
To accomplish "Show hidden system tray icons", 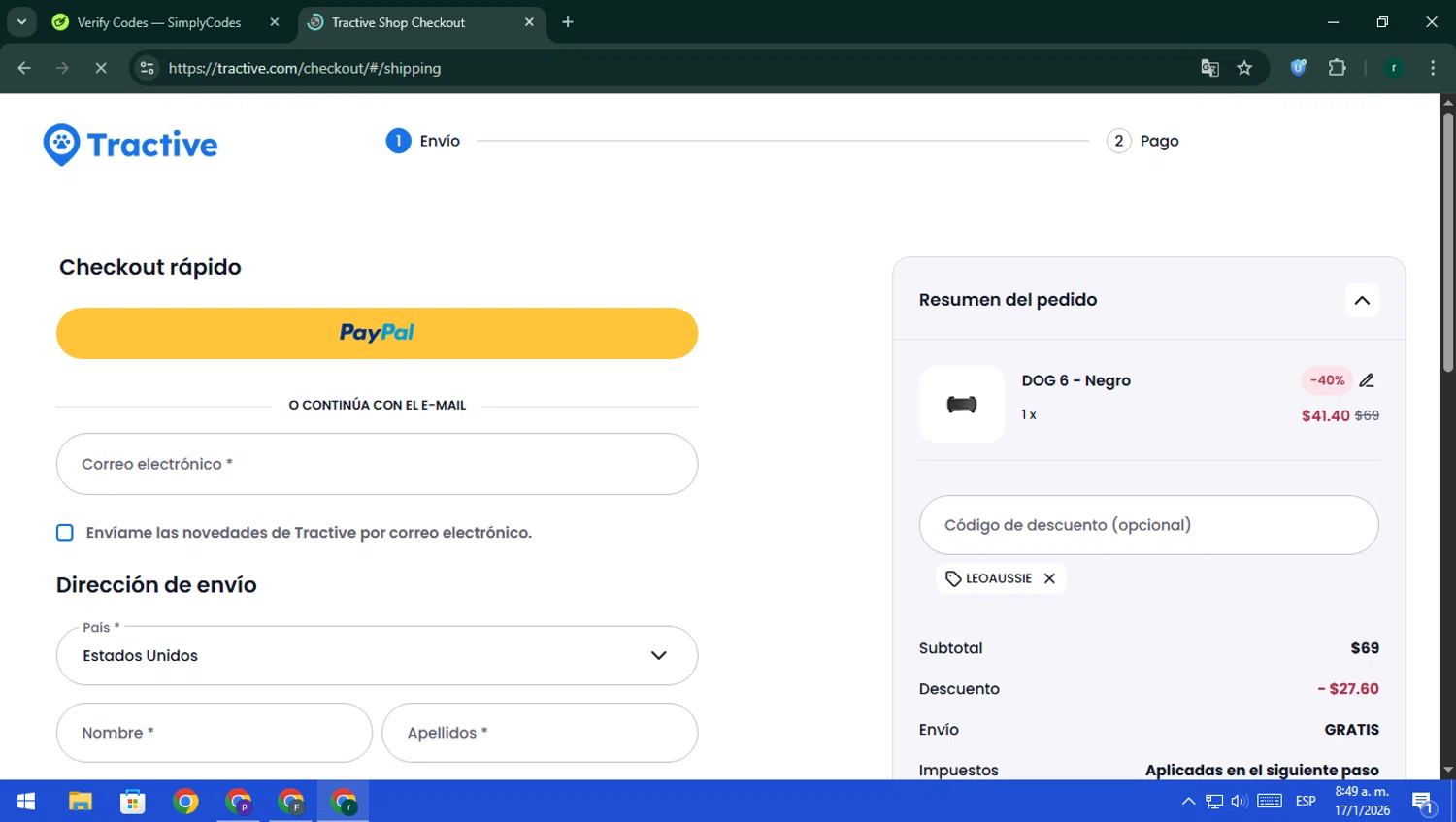I will tap(1188, 802).
